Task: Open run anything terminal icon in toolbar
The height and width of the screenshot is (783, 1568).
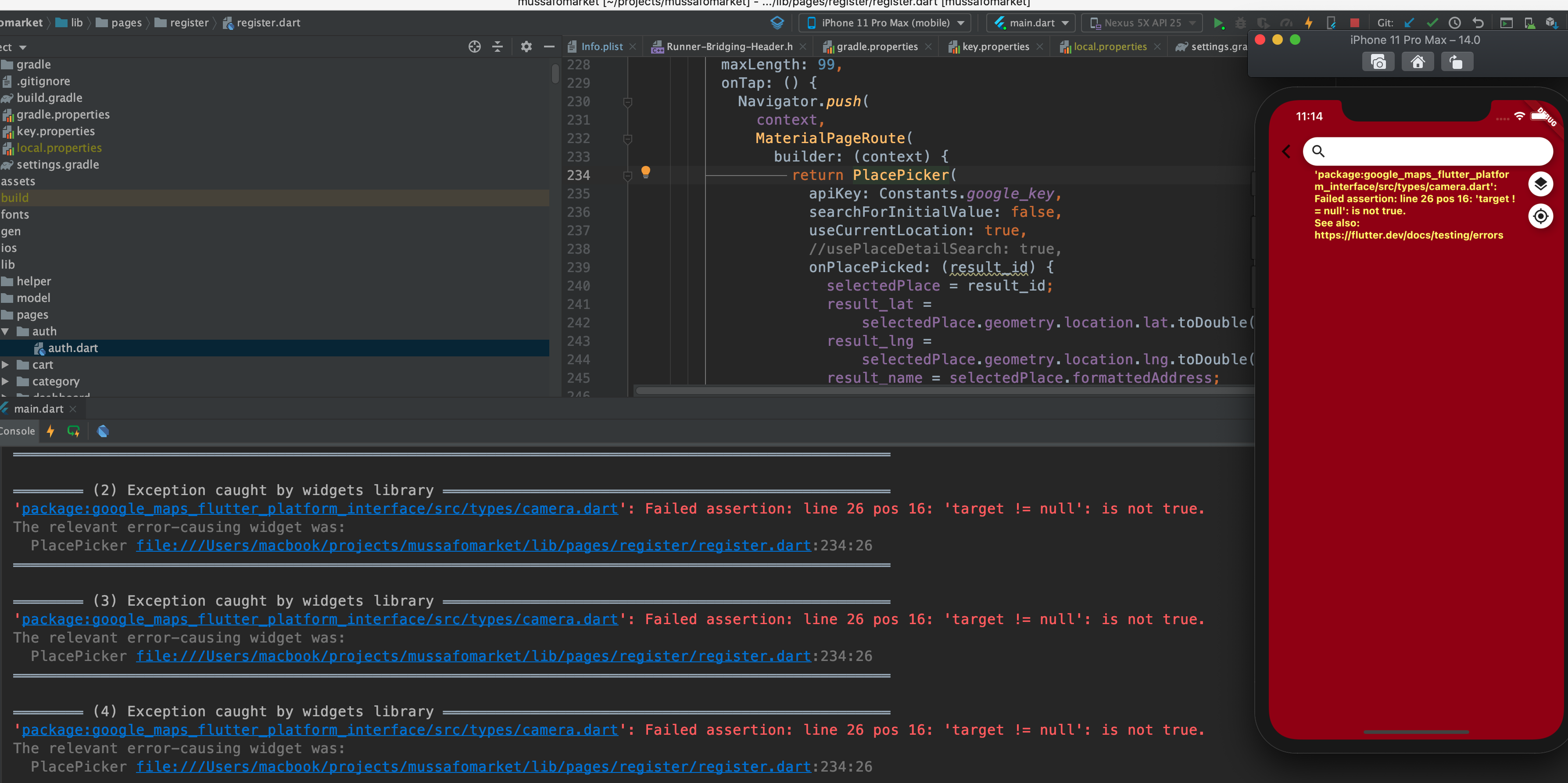Action: coord(1507,23)
